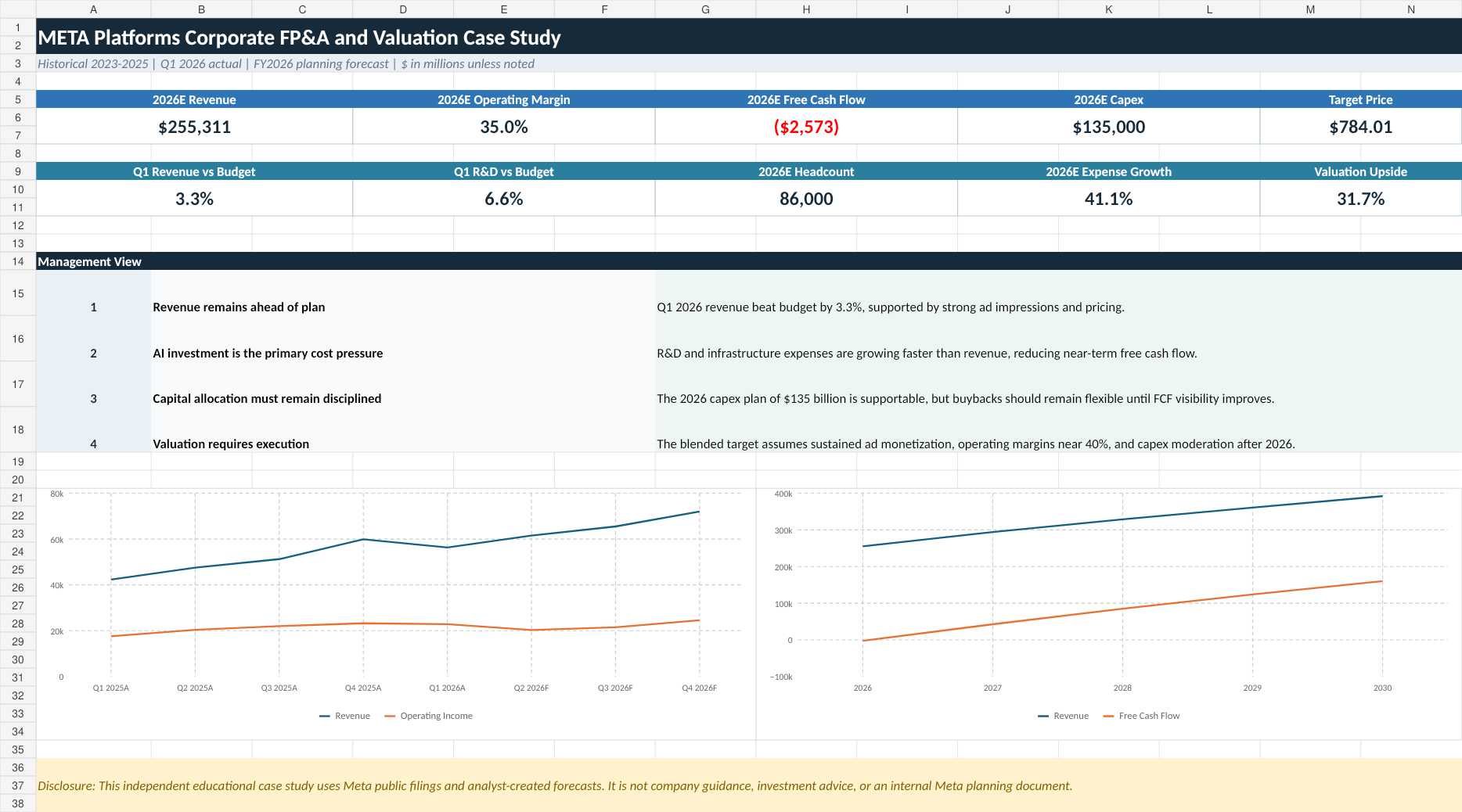1462x812 pixels.
Task: Select the 'blended target assumes' commentary cell
Action: [1058, 429]
